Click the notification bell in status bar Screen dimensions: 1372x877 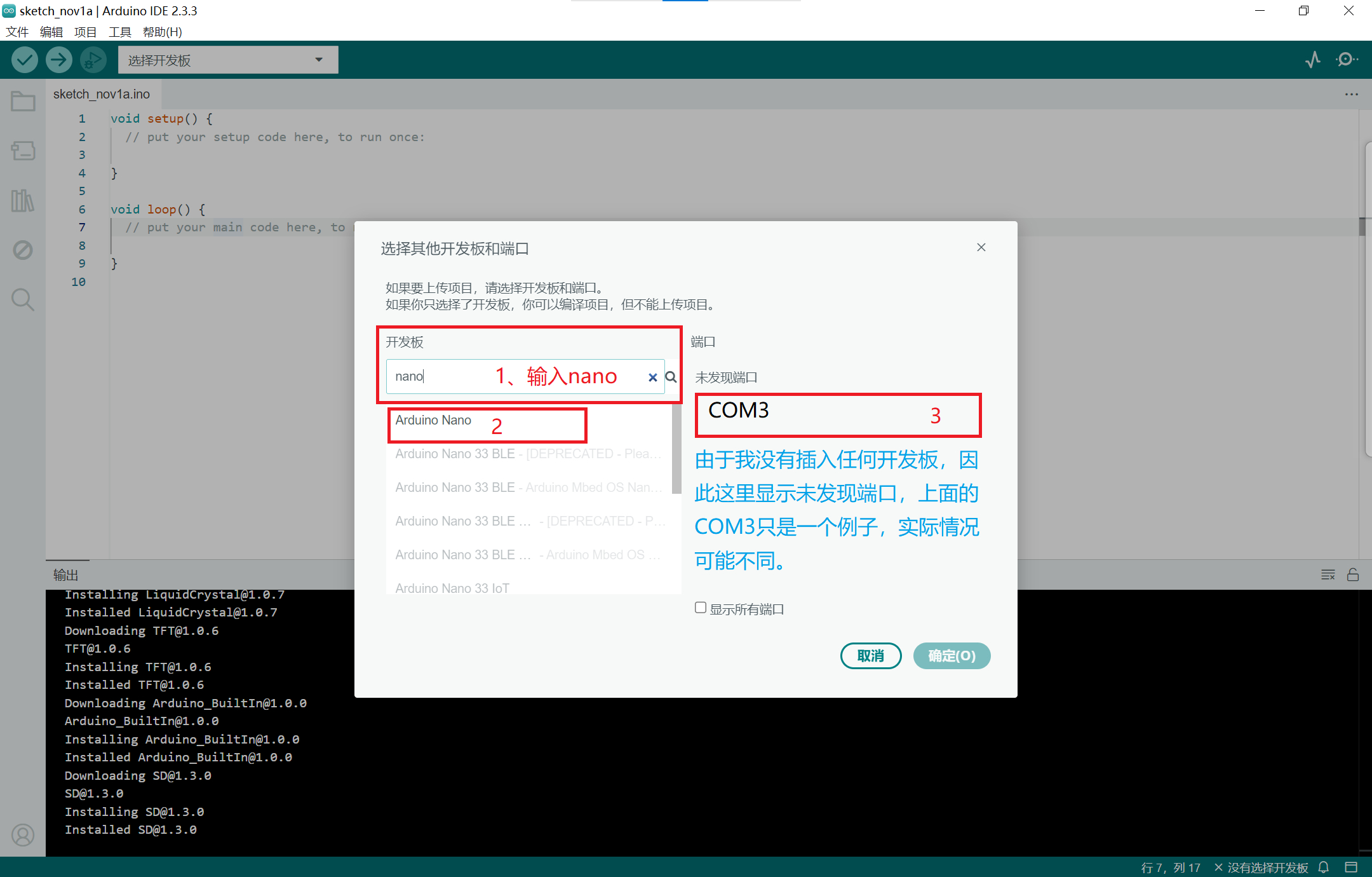[x=1324, y=867]
